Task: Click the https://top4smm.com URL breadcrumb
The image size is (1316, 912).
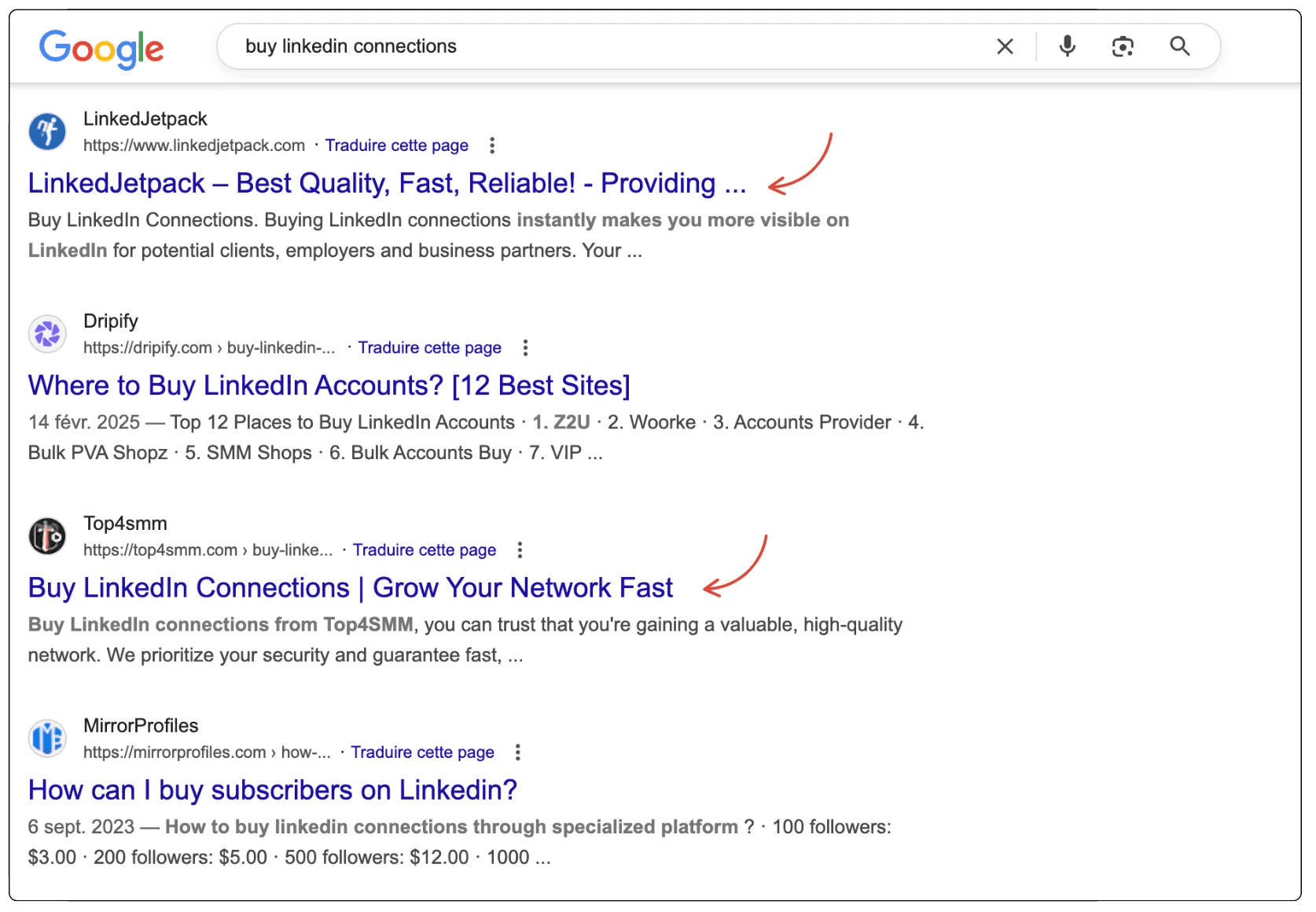Action: (x=208, y=550)
